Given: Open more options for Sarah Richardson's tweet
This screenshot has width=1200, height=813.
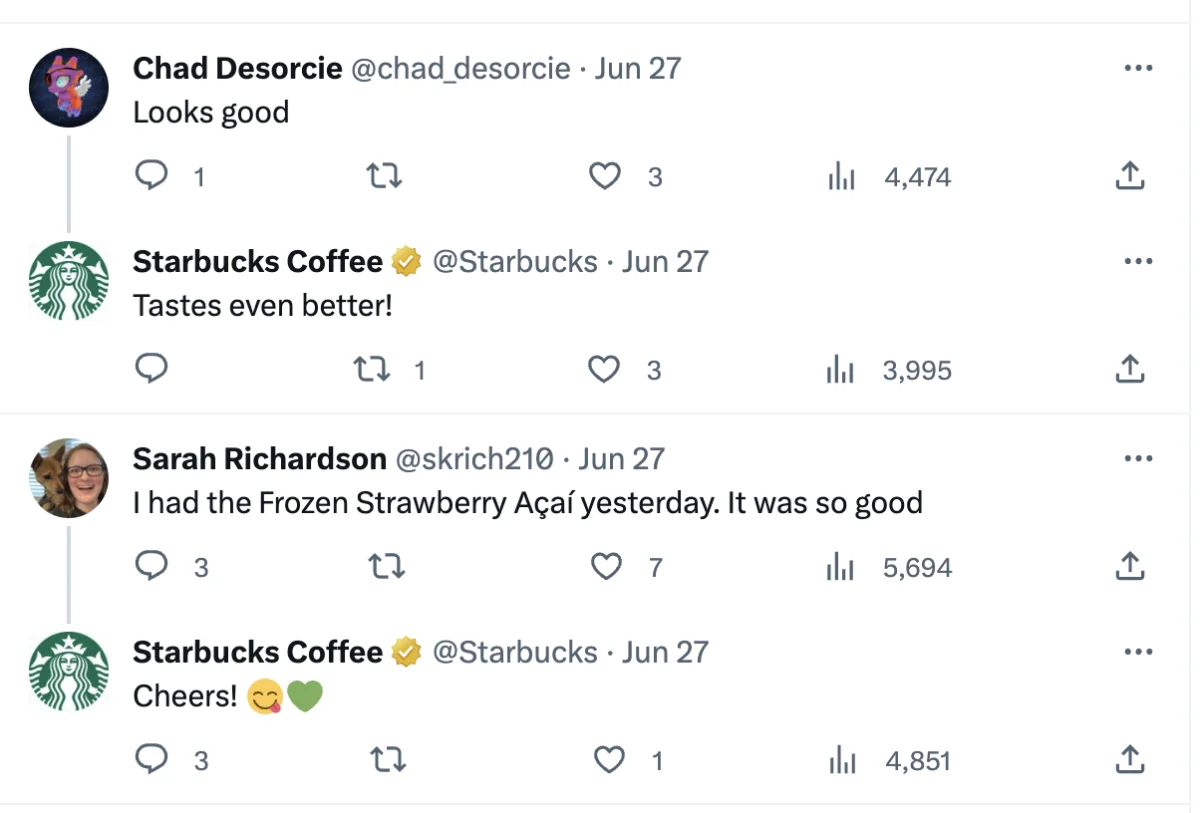Looking at the screenshot, I should point(1138,459).
